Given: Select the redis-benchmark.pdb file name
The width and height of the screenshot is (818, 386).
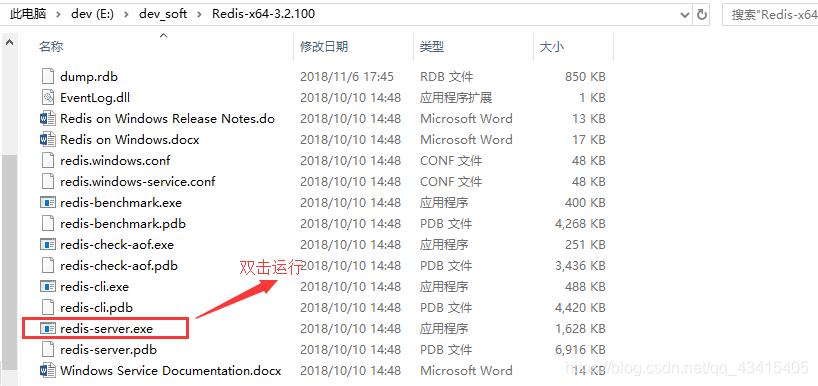Looking at the screenshot, I should pos(123,224).
